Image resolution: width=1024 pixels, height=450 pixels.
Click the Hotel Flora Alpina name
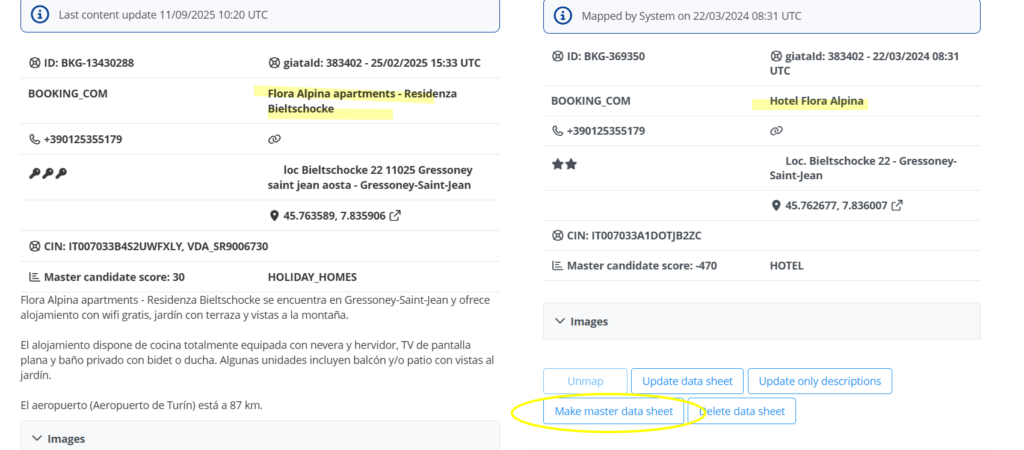pos(817,101)
